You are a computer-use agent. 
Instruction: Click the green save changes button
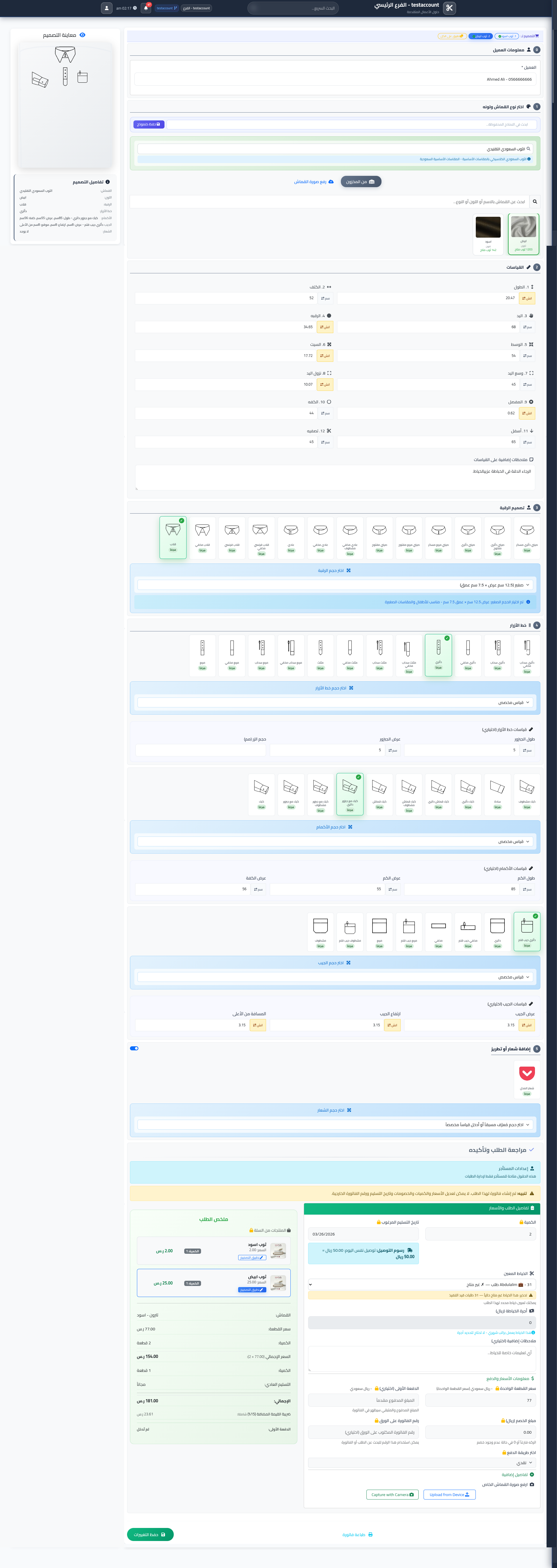tap(150, 1535)
